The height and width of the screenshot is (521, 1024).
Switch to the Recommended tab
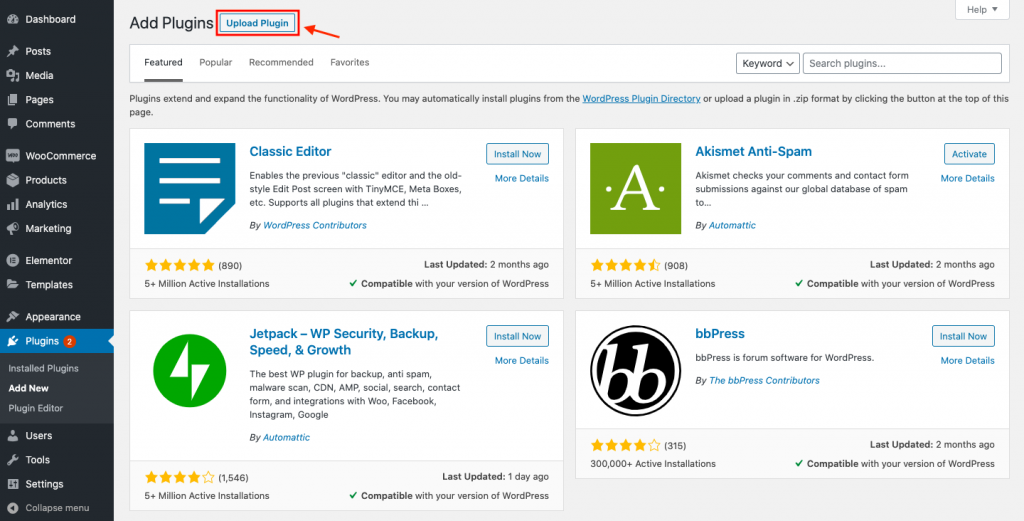(x=281, y=63)
